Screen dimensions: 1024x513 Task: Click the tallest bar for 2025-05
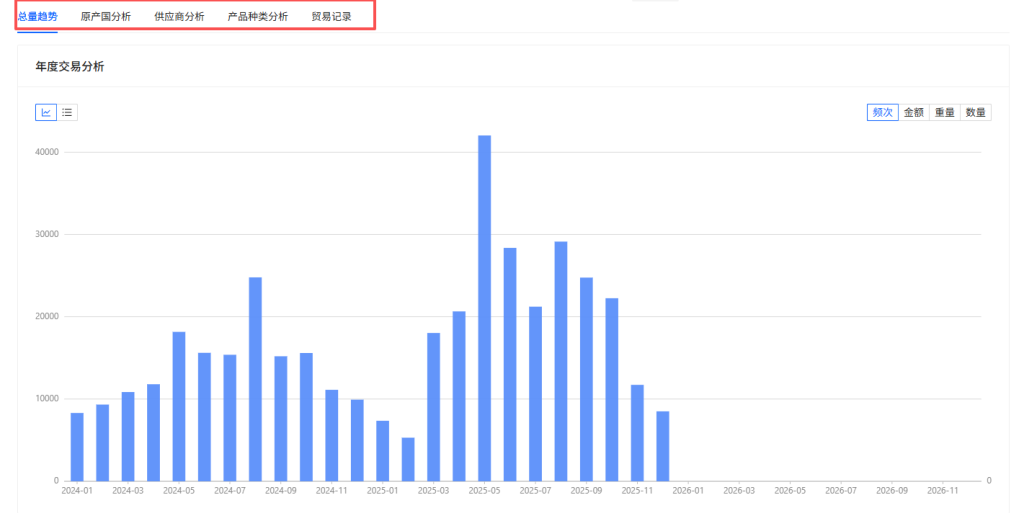tap(485, 308)
